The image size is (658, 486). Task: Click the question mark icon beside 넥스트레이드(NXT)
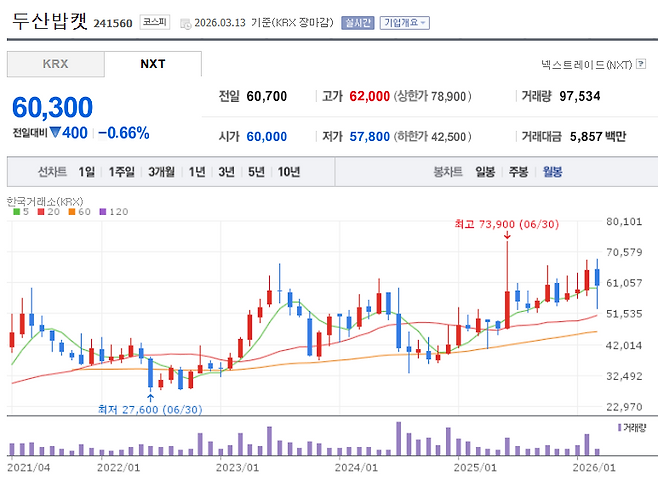[641, 64]
